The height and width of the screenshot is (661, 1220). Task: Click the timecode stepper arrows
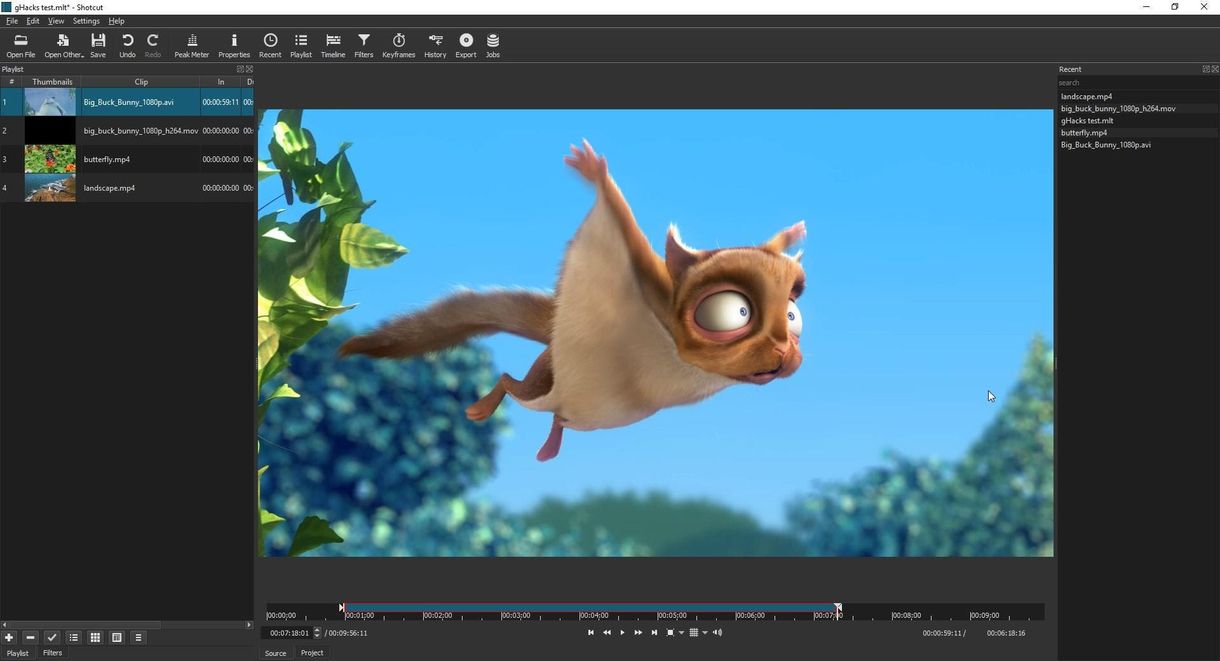tap(318, 633)
